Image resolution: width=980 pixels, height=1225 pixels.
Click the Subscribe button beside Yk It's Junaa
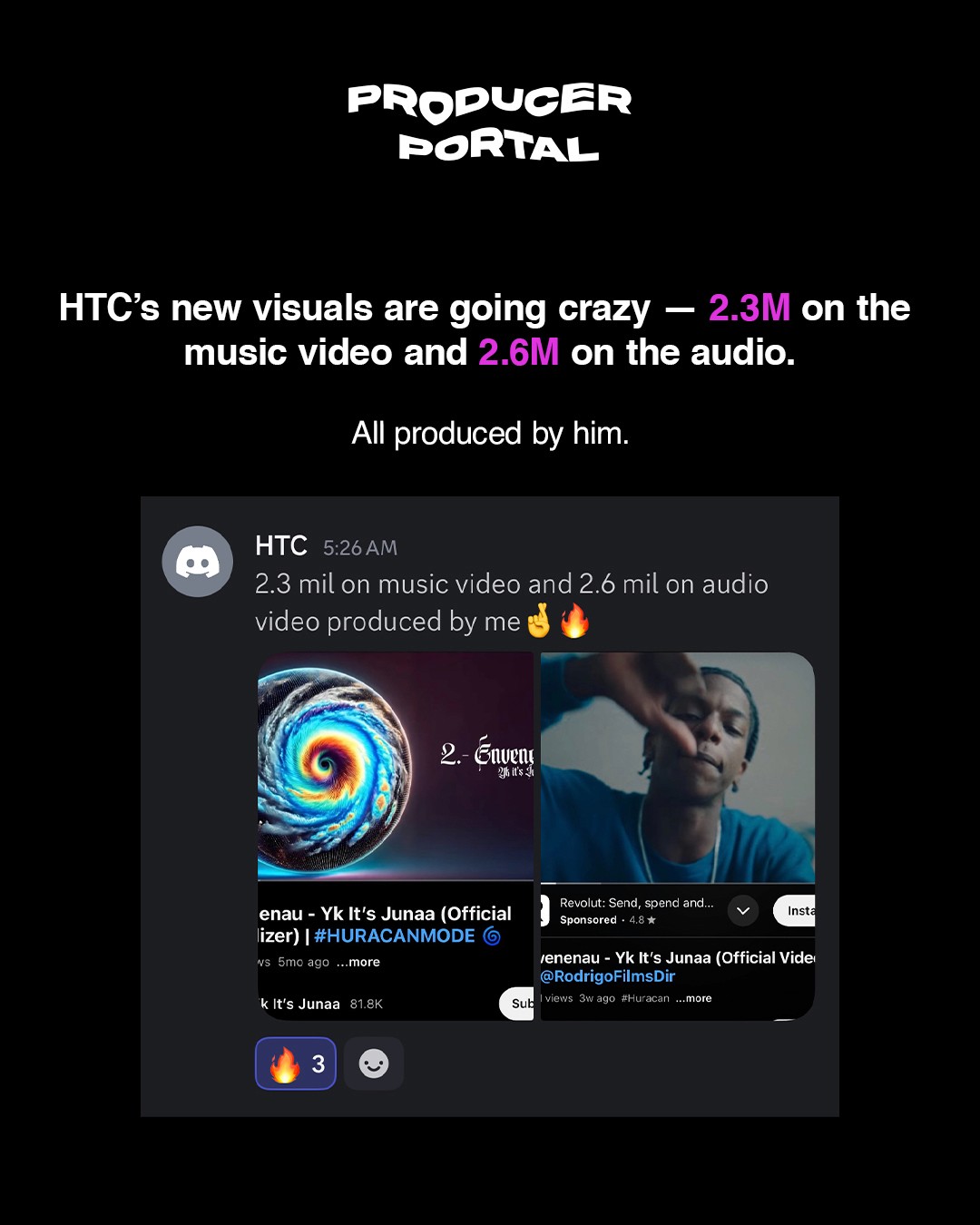pyautogui.click(x=517, y=1004)
